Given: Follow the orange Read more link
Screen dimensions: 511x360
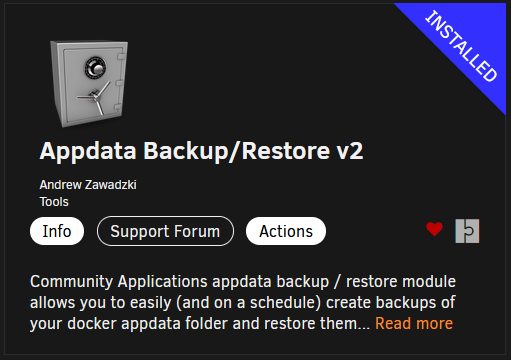Looking at the screenshot, I should pyautogui.click(x=414, y=323).
